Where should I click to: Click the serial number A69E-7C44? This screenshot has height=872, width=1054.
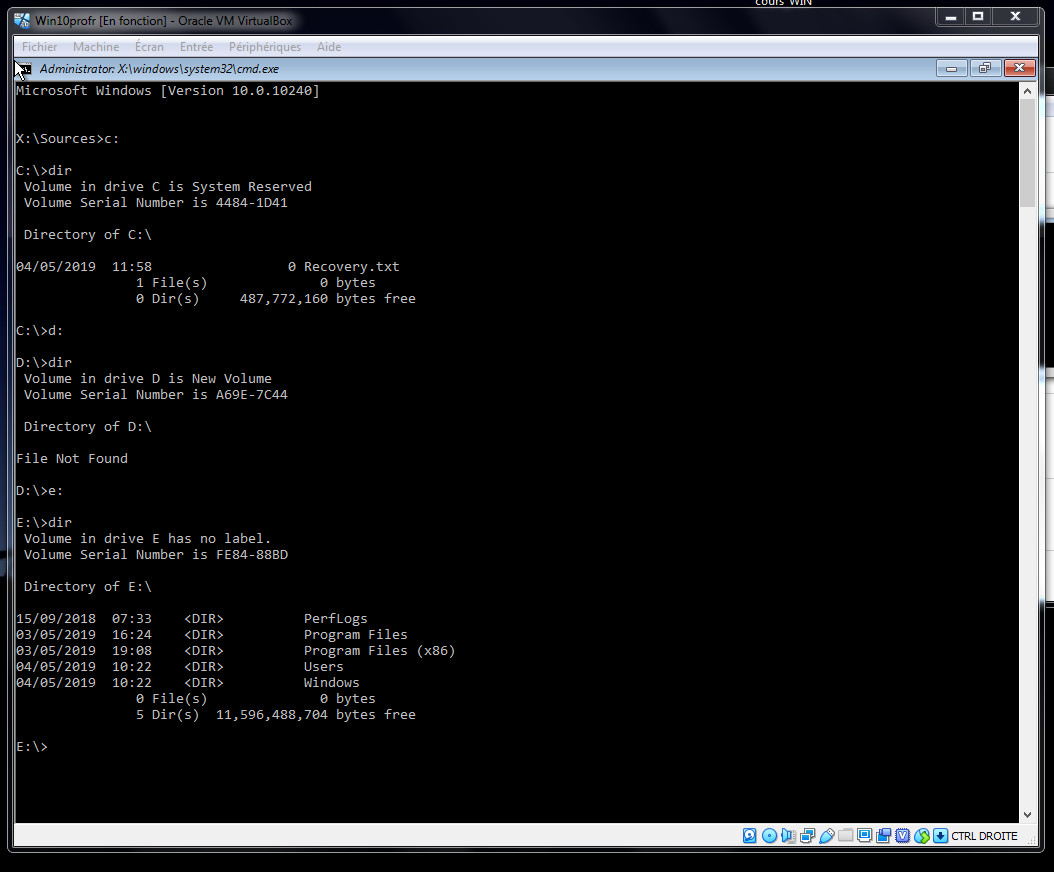[x=252, y=395]
